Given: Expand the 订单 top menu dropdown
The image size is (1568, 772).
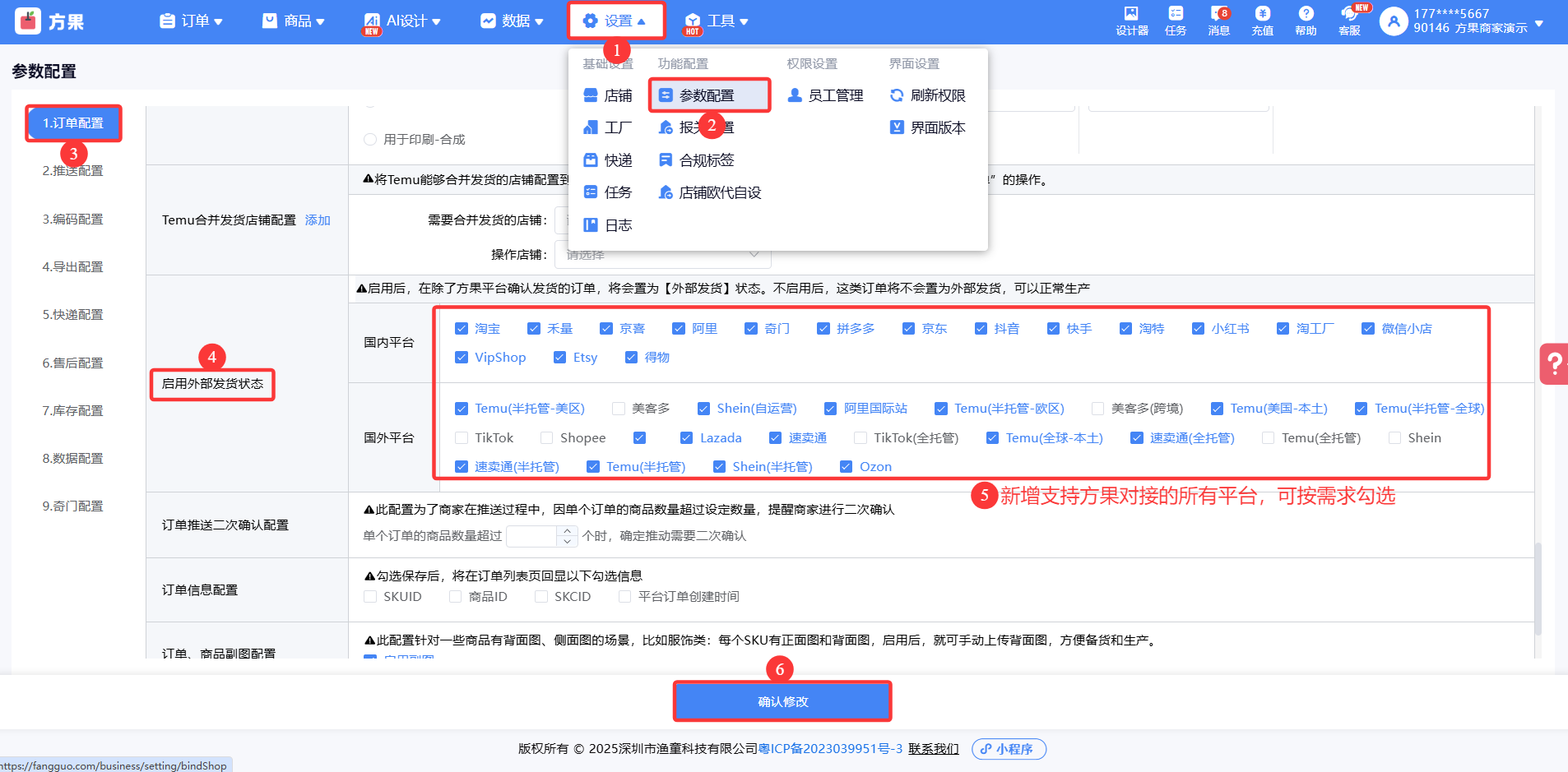Looking at the screenshot, I should pyautogui.click(x=191, y=21).
